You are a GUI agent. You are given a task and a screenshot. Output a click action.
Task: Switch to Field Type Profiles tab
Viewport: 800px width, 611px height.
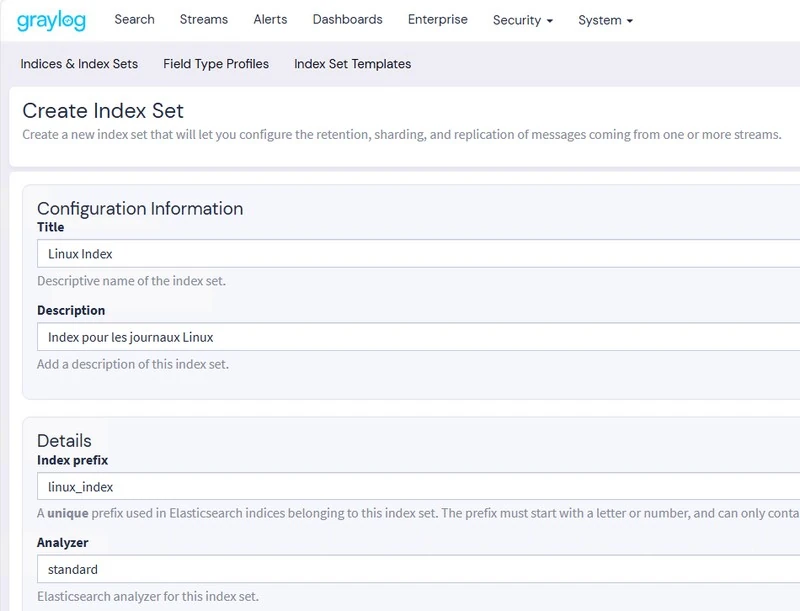tap(216, 64)
